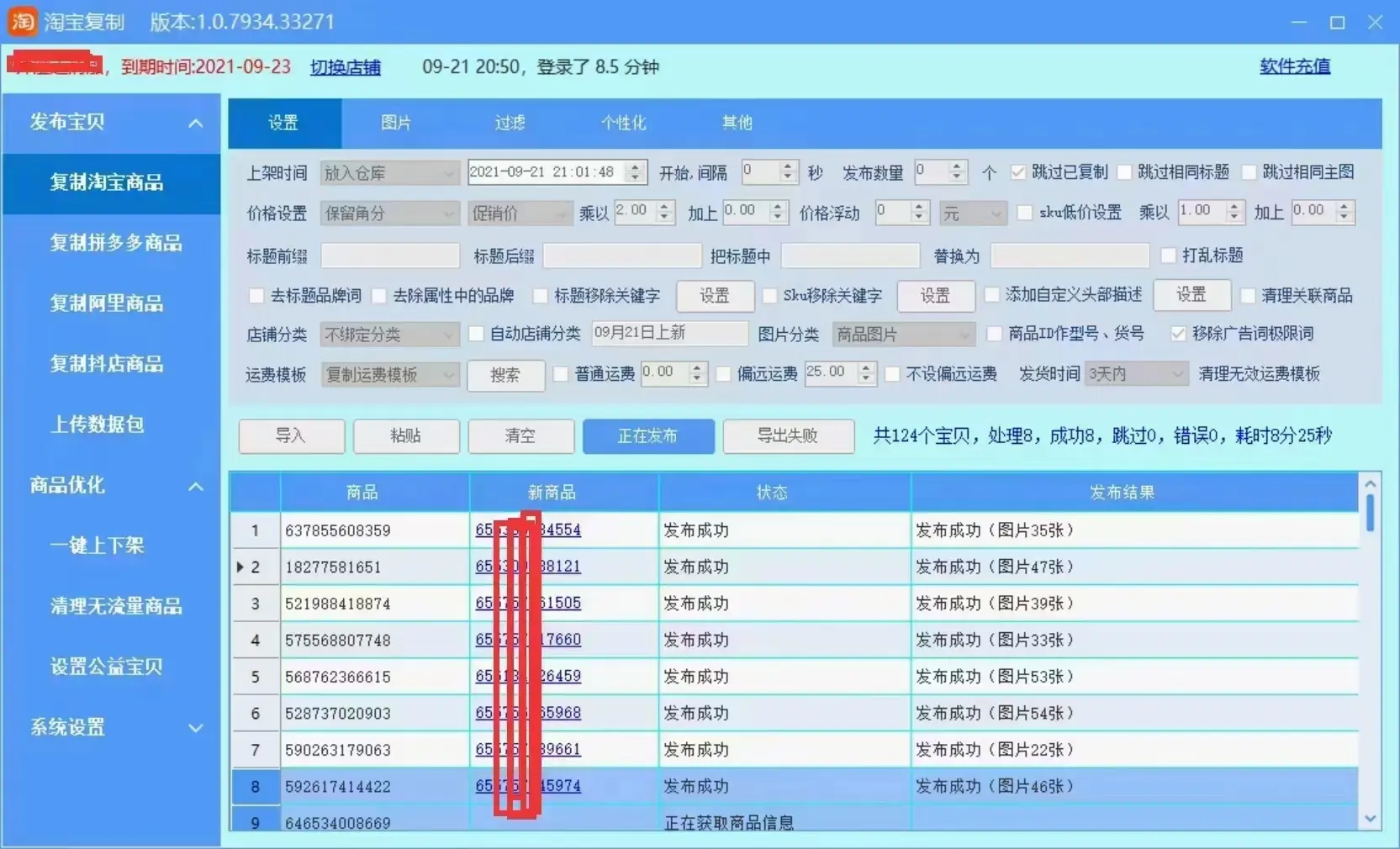Image resolution: width=1400 pixels, height=849 pixels.
Task: Open the 复制运费模板 dropdown
Action: pyautogui.click(x=390, y=375)
